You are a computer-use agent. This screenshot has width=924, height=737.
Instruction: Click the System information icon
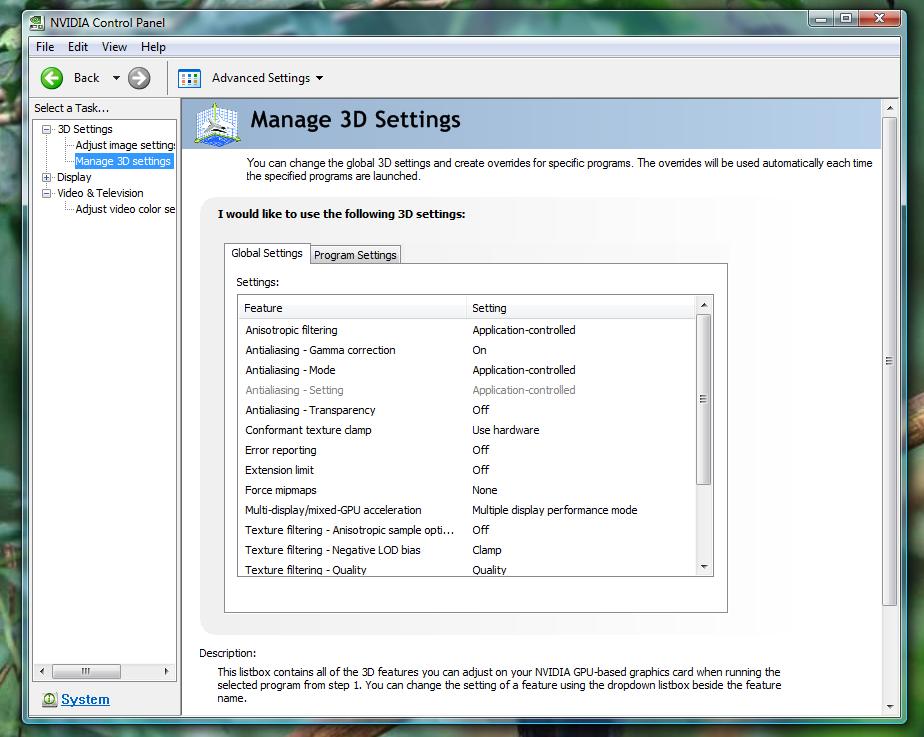50,699
